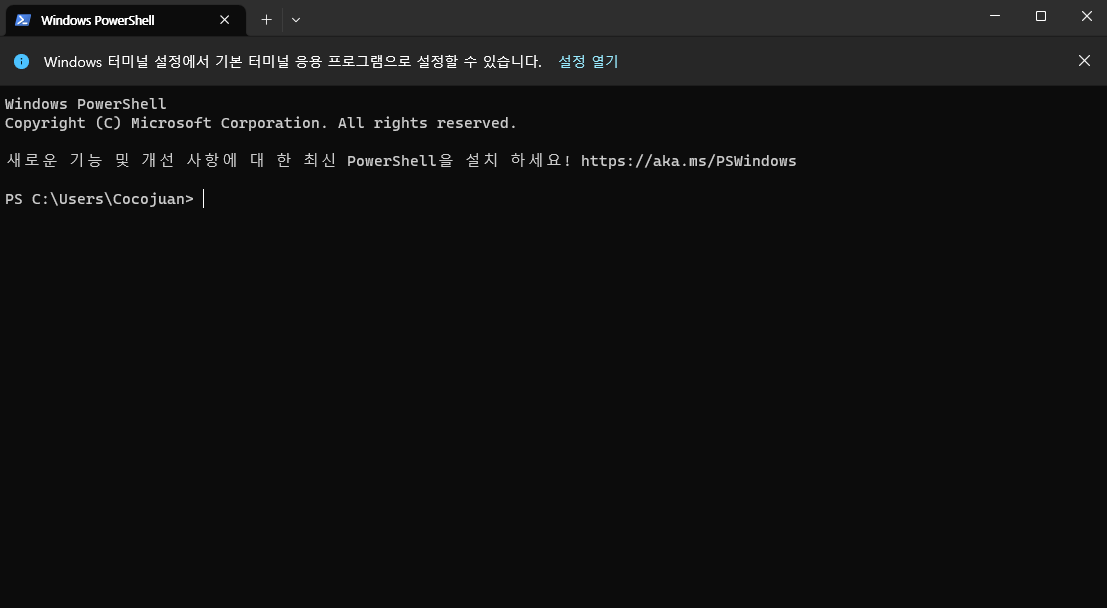Minimize the Windows Terminal window
This screenshot has height=608, width=1107.
tap(995, 16)
